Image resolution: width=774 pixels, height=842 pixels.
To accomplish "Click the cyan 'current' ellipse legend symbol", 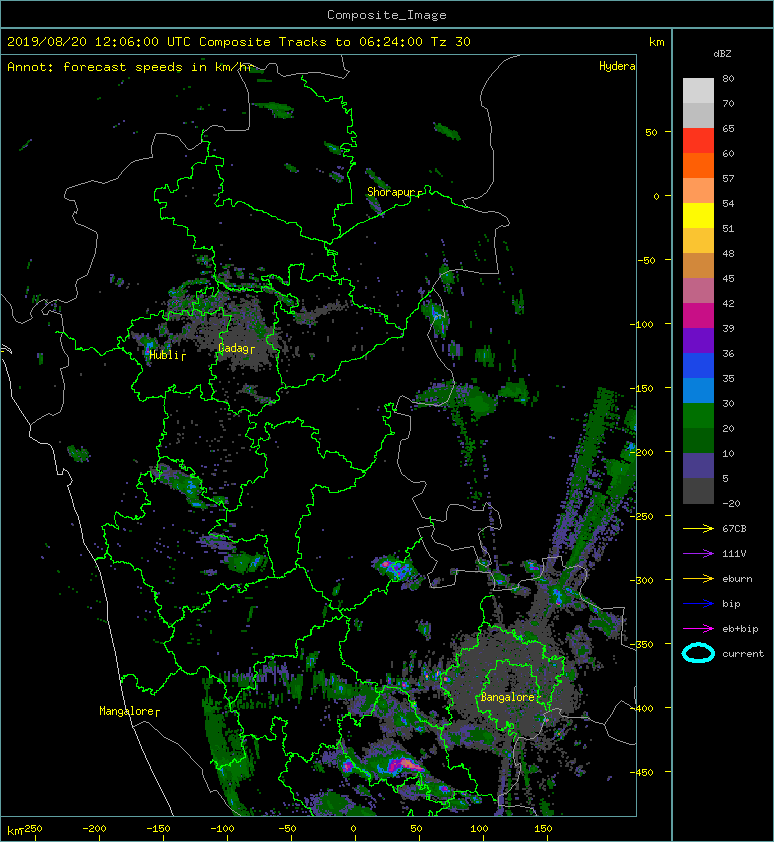I will coord(698,653).
